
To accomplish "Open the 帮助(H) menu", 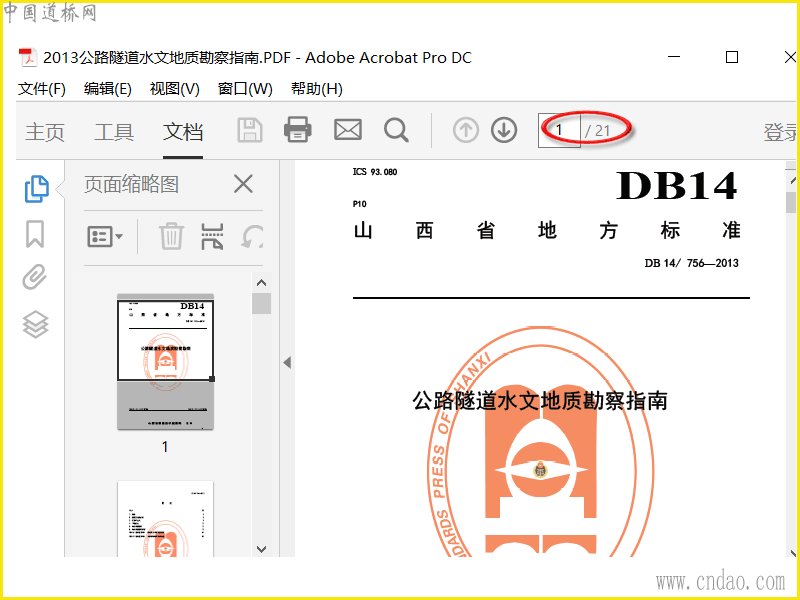I will pos(317,89).
